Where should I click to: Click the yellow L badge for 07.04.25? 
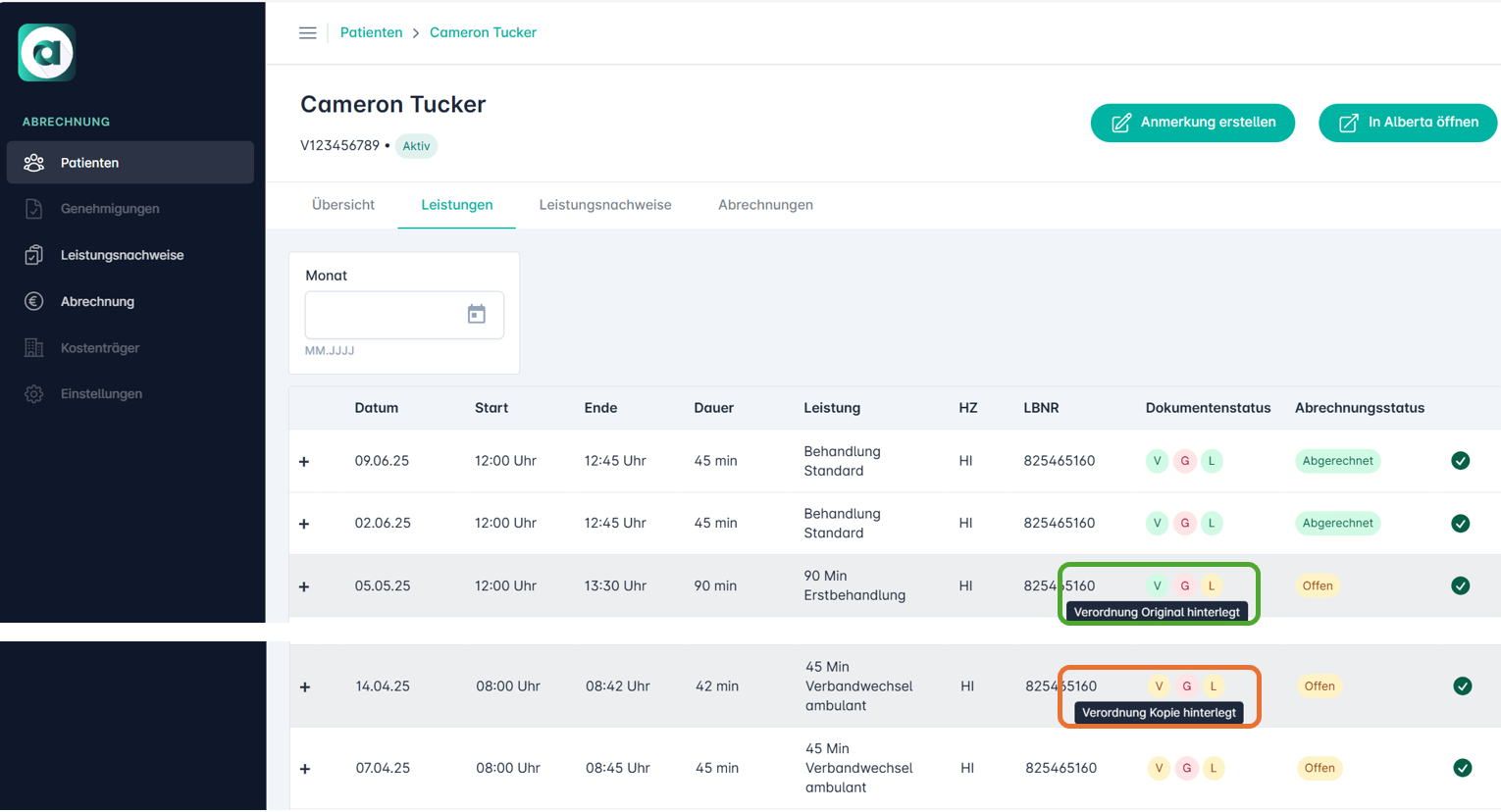(1214, 769)
